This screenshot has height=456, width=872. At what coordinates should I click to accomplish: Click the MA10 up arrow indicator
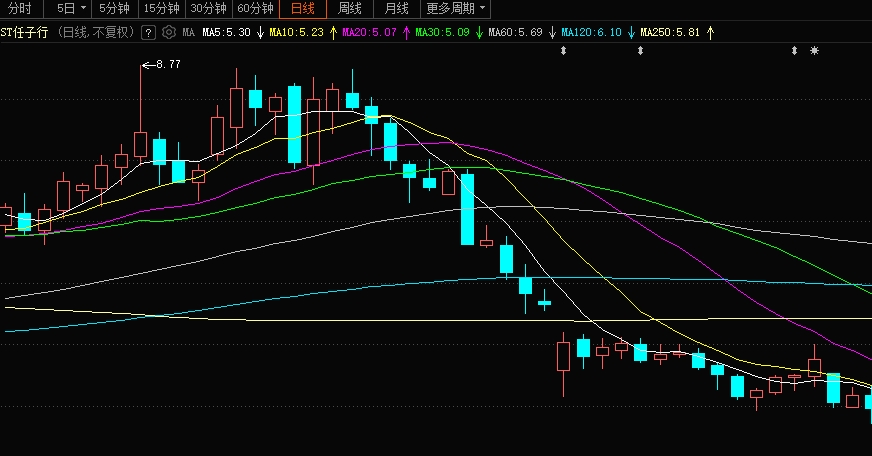click(333, 32)
